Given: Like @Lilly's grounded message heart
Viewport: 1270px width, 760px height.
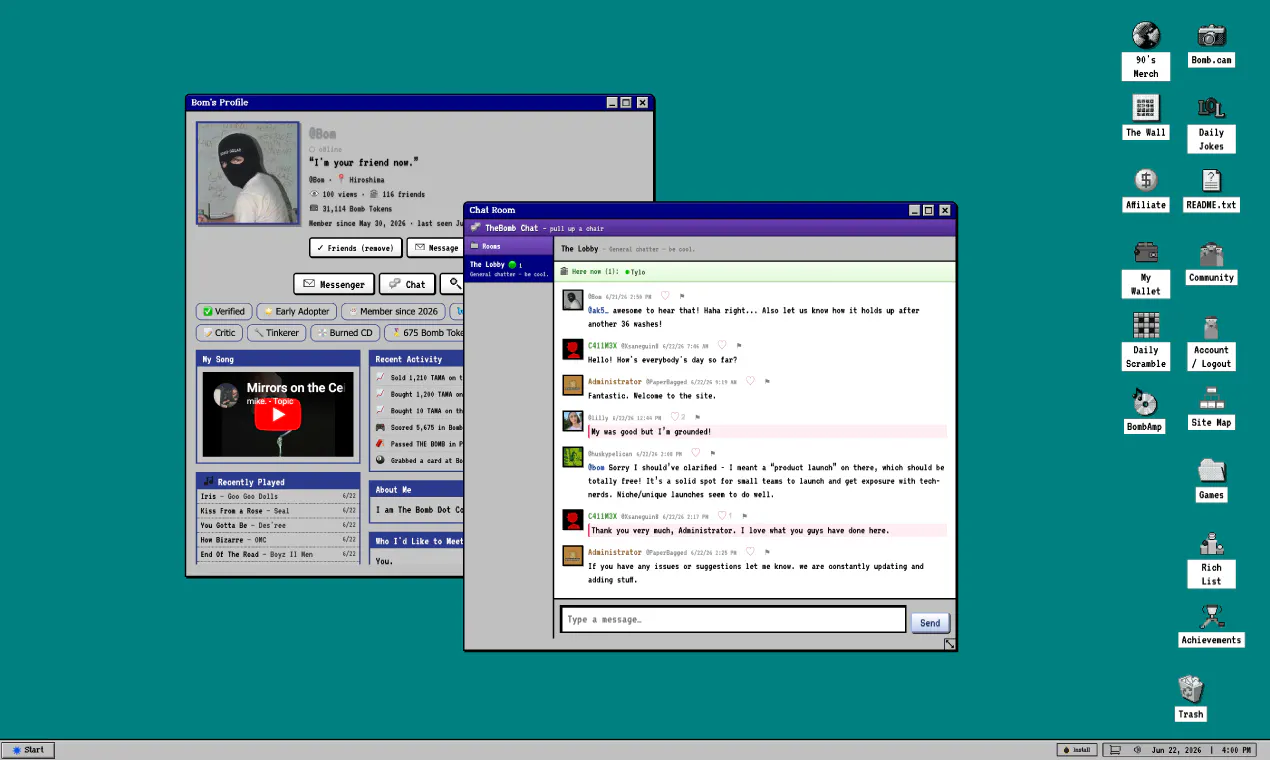Looking at the screenshot, I should coord(678,417).
